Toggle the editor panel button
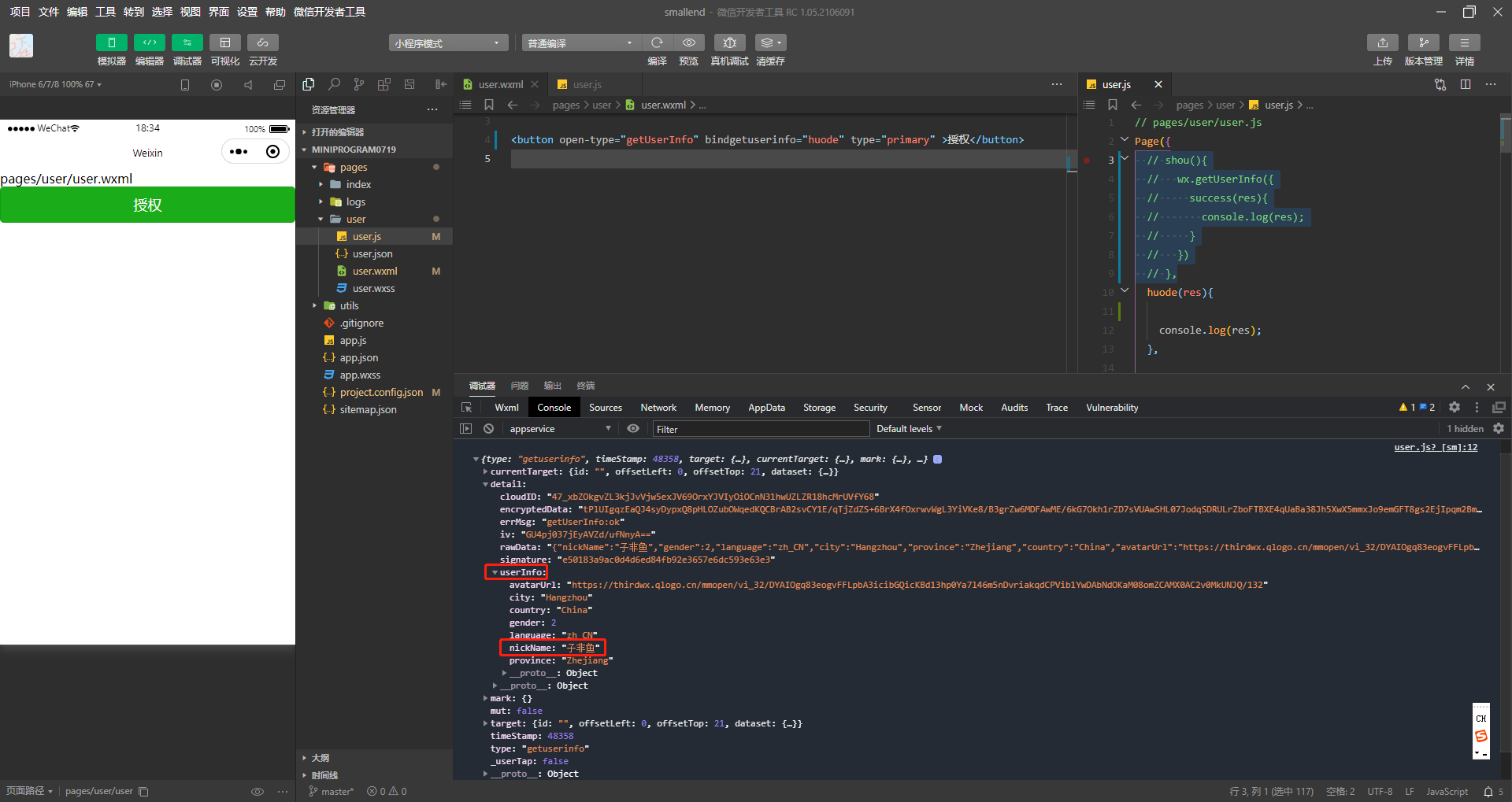The width and height of the screenshot is (1512, 802). 149,43
